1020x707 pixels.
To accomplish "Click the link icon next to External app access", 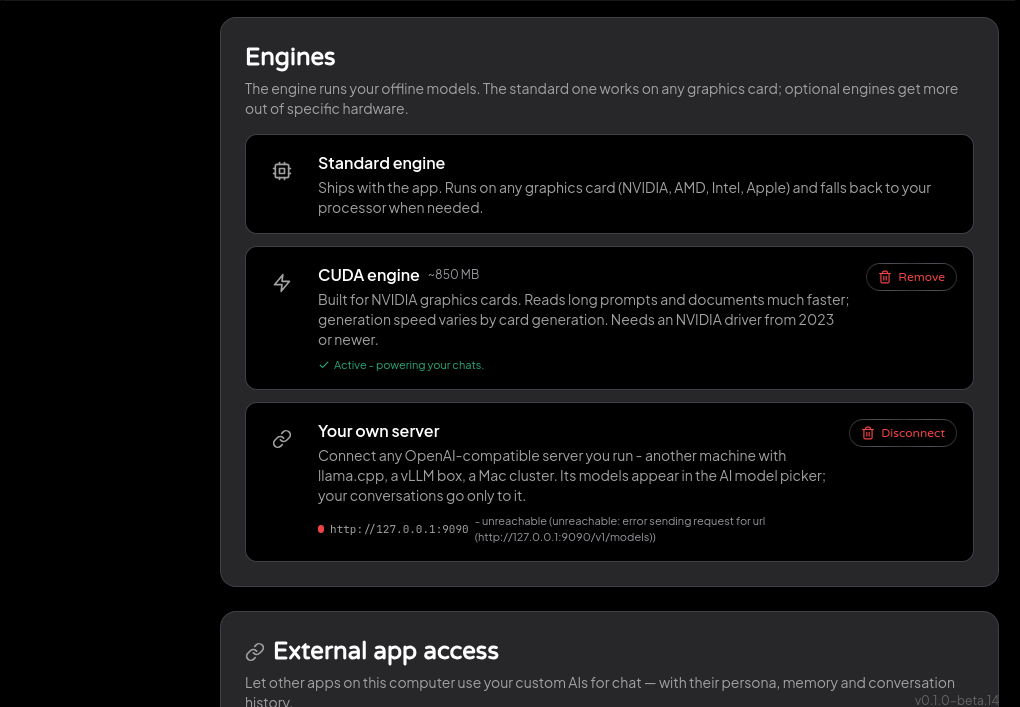I will (255, 652).
